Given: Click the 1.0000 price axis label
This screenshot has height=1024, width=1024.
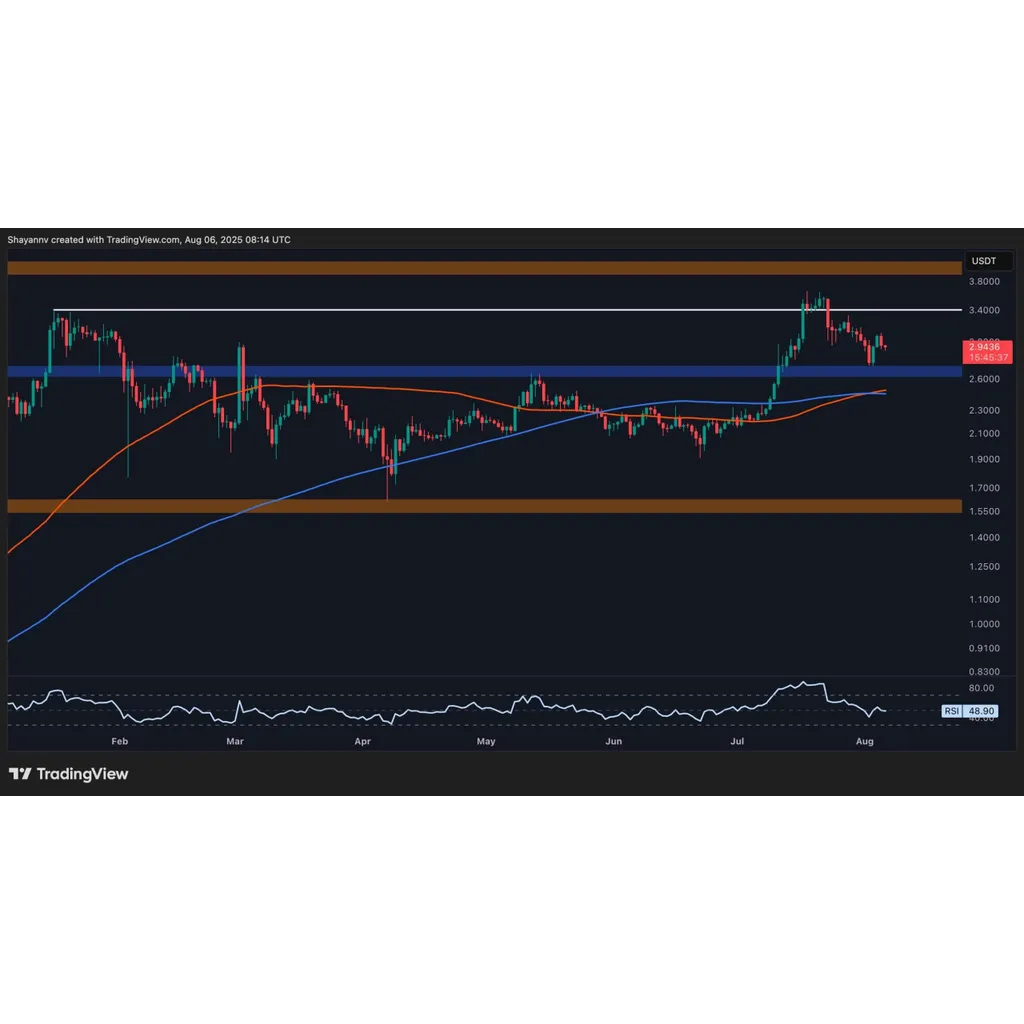Looking at the screenshot, I should pyautogui.click(x=984, y=624).
